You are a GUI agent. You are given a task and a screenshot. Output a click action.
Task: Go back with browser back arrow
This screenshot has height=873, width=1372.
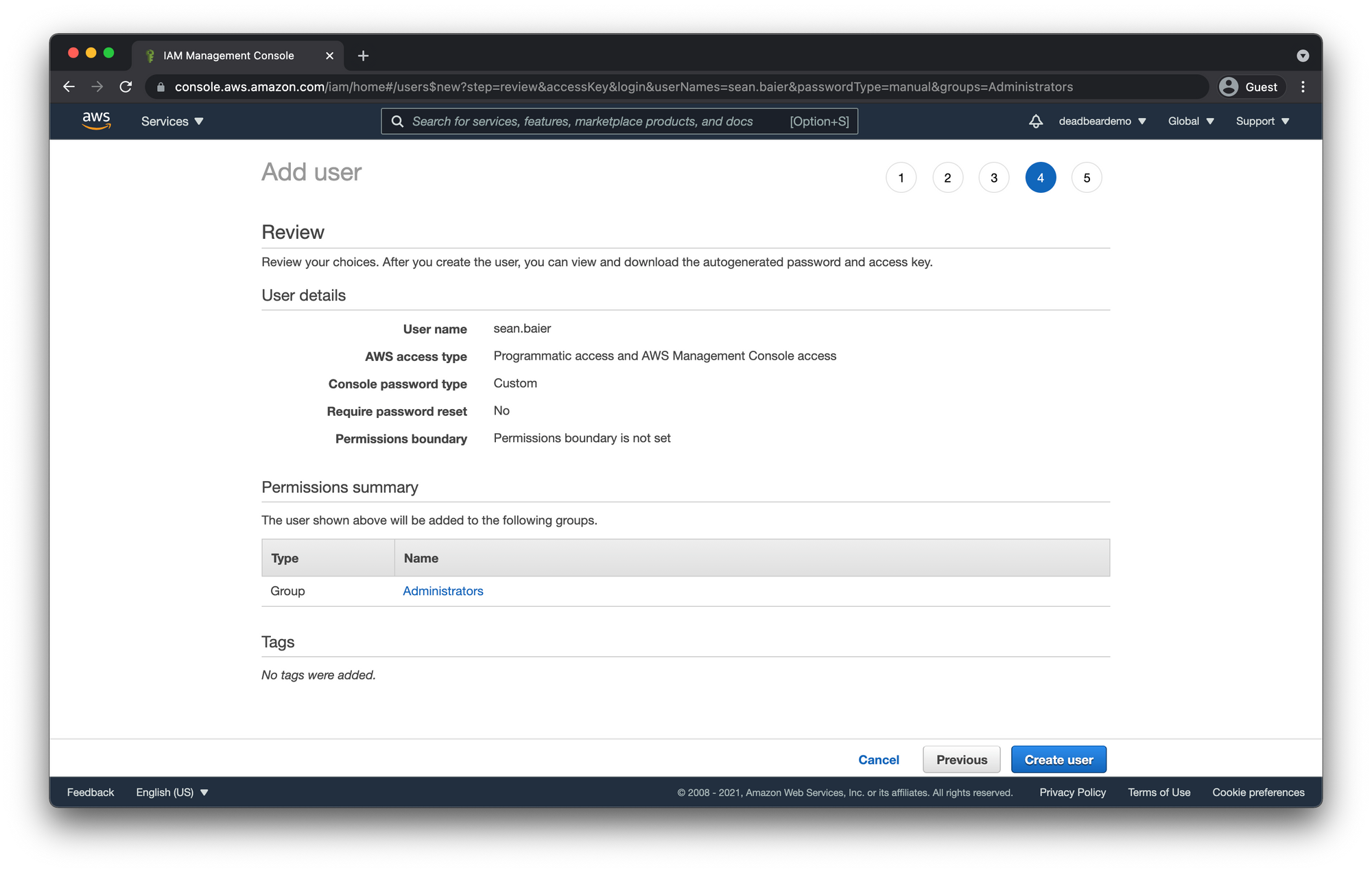click(x=69, y=87)
